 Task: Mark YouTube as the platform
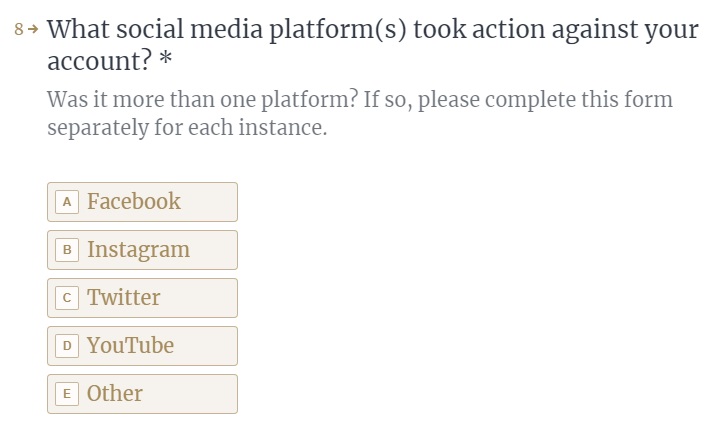(142, 346)
